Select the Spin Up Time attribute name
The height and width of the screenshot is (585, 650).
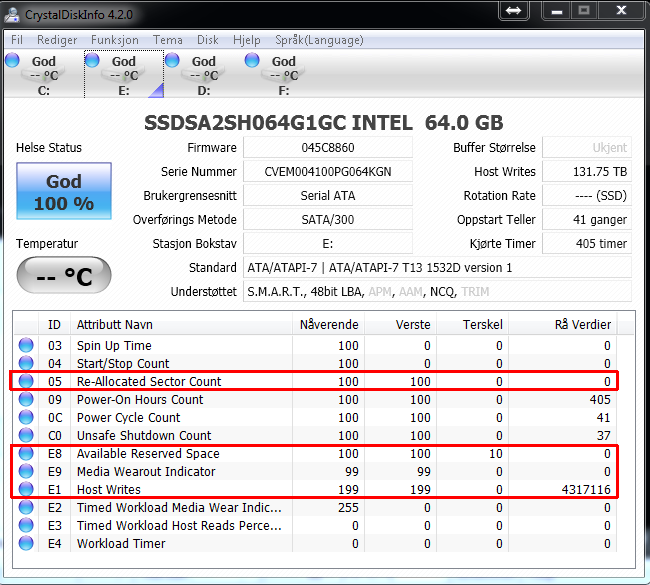114,346
